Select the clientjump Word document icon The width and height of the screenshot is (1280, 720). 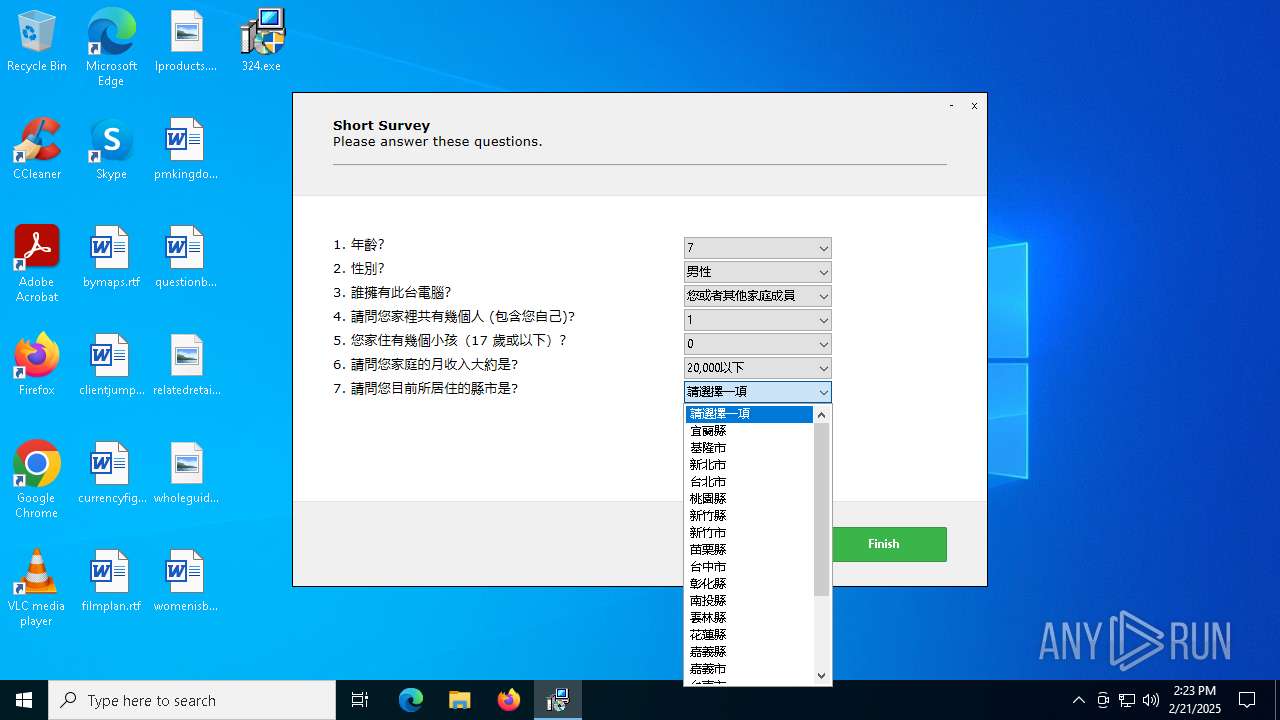click(111, 366)
